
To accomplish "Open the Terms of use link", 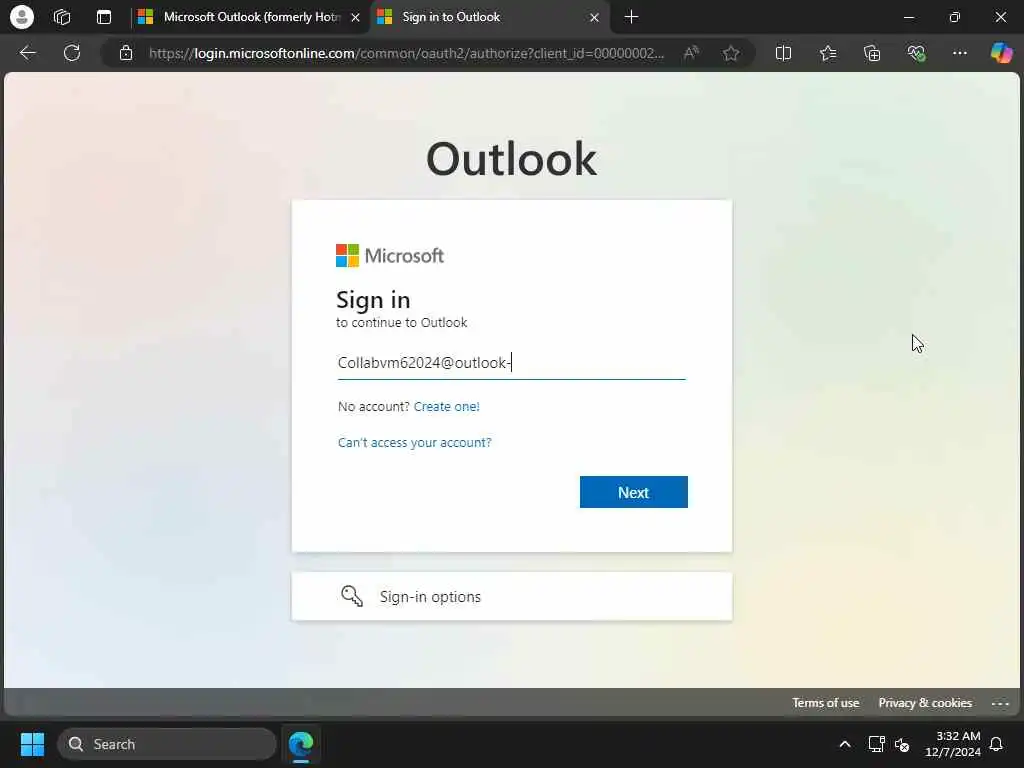I will pyautogui.click(x=825, y=703).
